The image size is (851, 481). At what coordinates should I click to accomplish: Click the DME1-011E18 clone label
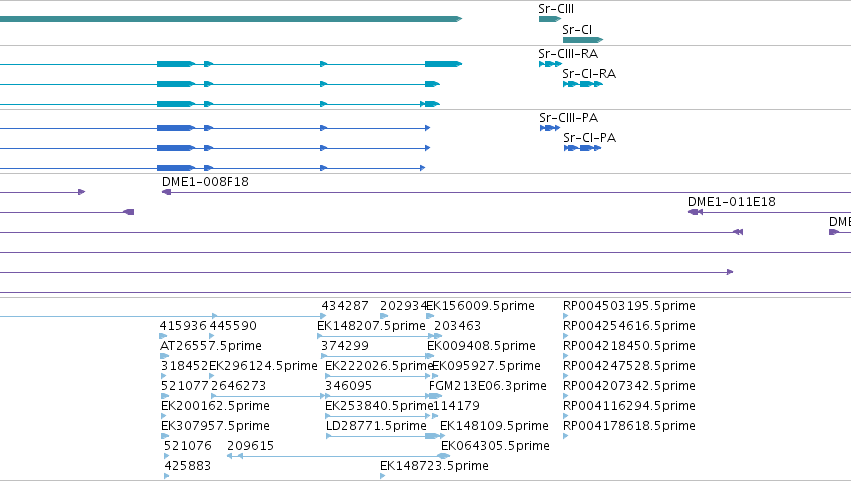(732, 202)
